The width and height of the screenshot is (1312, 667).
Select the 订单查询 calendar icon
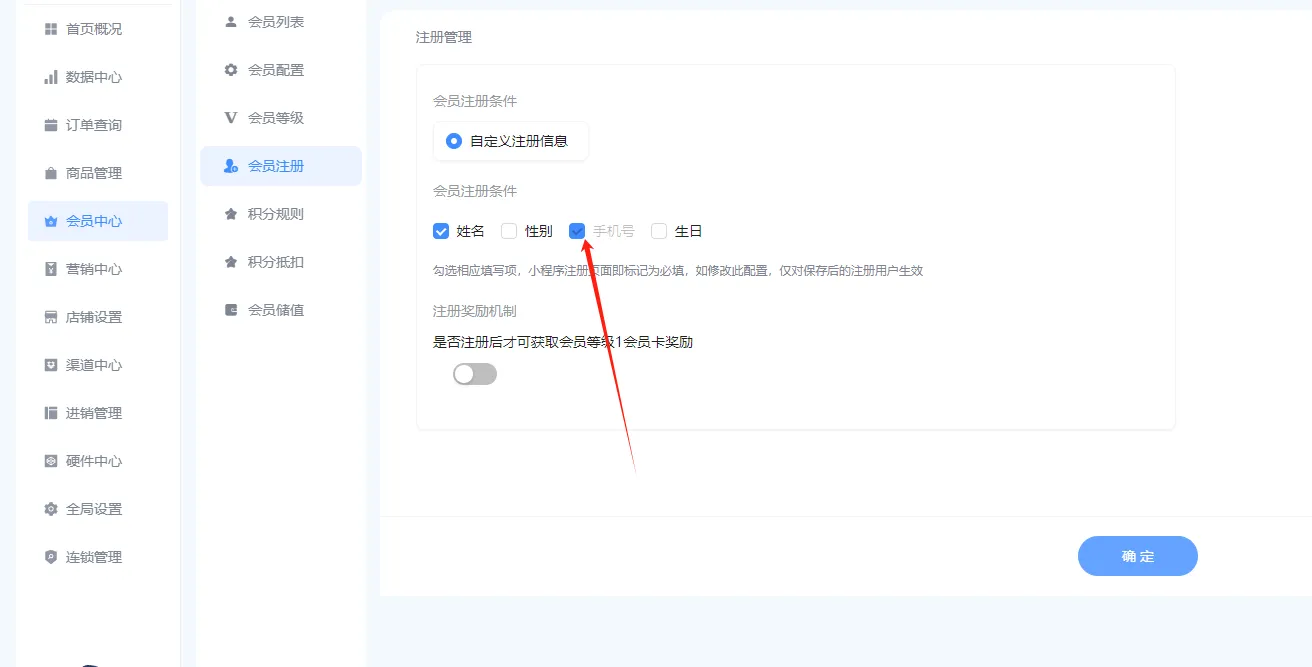point(50,124)
